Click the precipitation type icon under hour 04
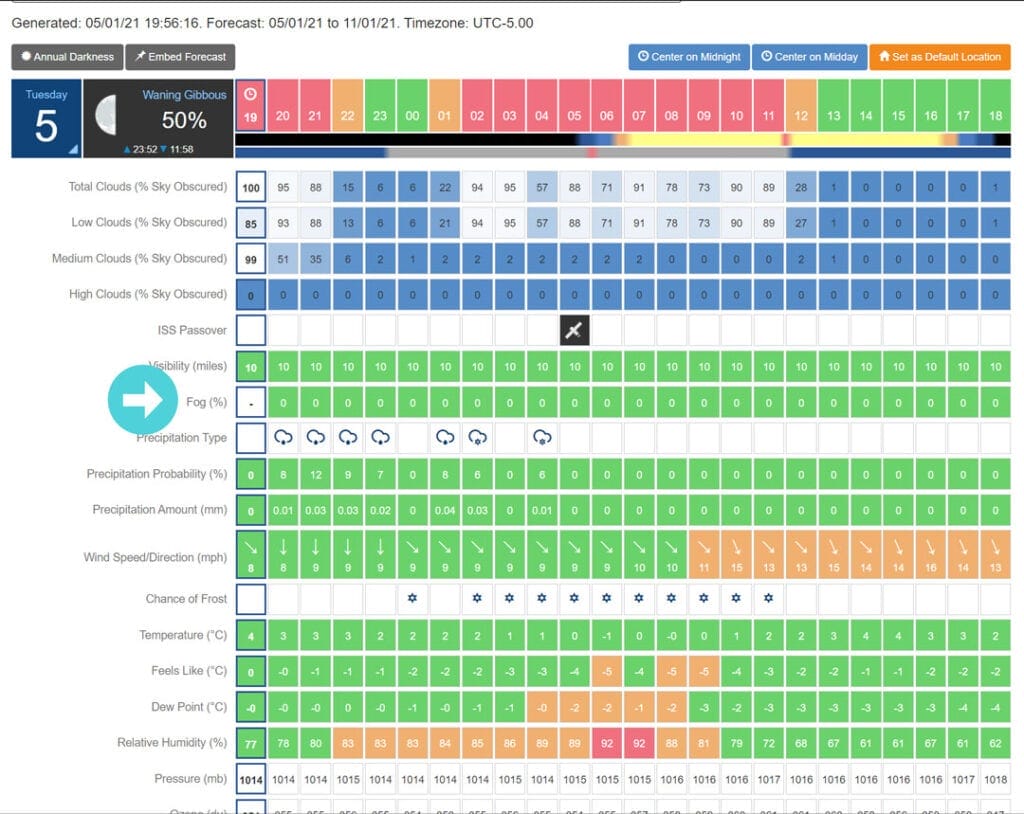Viewport: 1024px width, 814px height. click(x=542, y=438)
